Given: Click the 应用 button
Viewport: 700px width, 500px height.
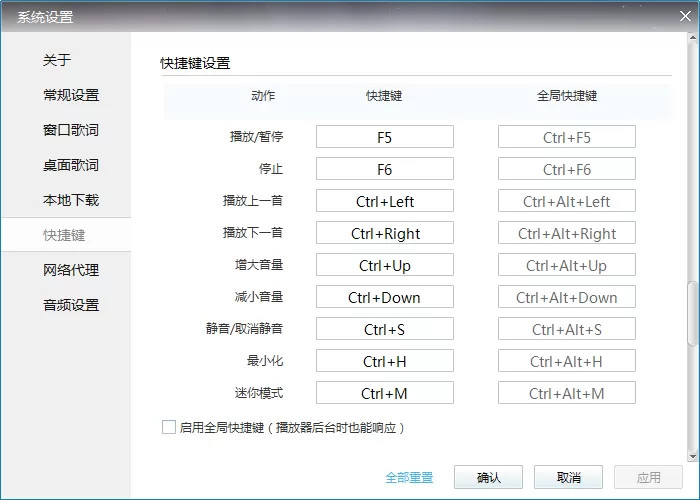Looking at the screenshot, I should click(648, 477).
